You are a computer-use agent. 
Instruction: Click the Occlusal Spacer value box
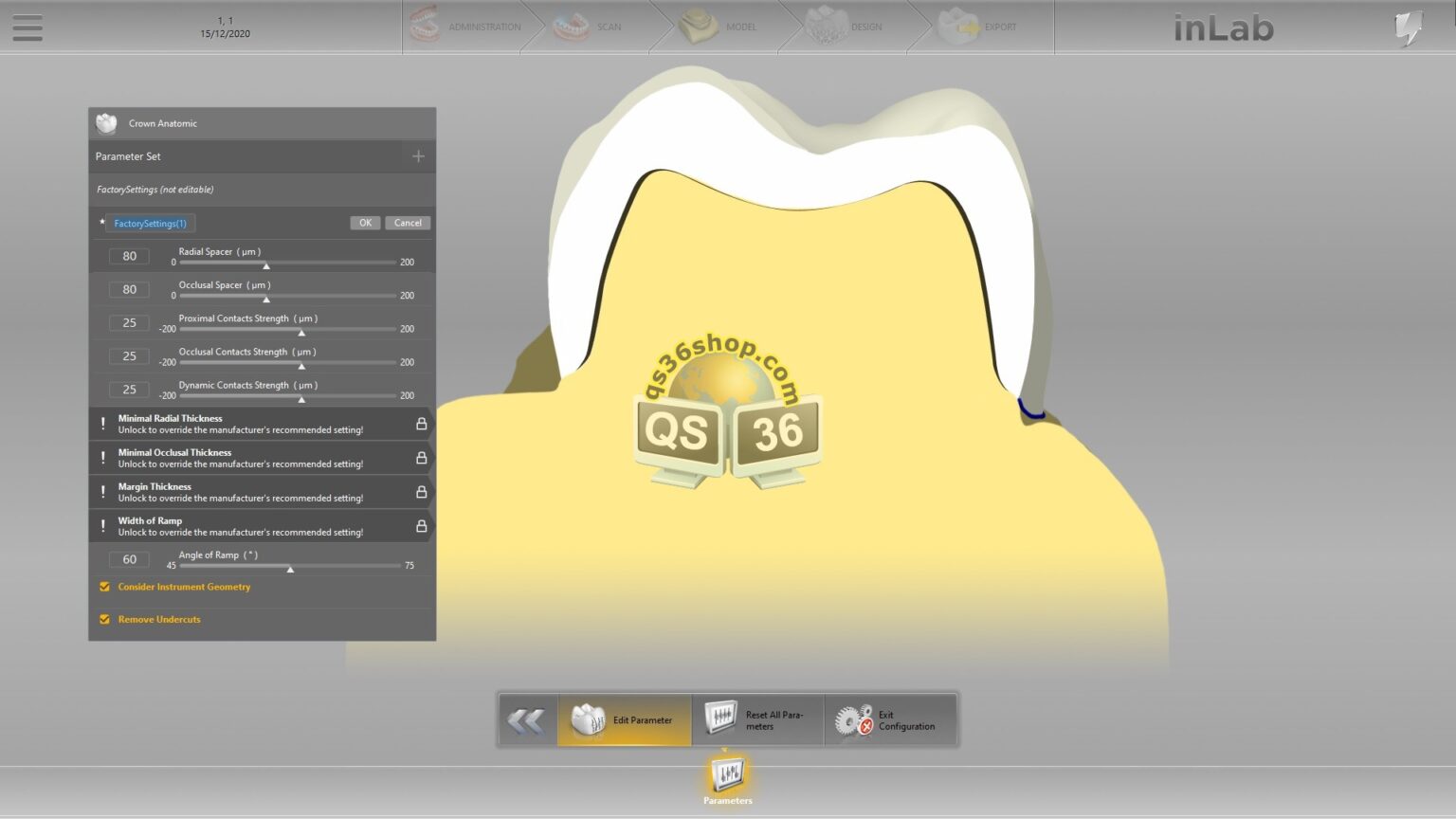pyautogui.click(x=129, y=289)
